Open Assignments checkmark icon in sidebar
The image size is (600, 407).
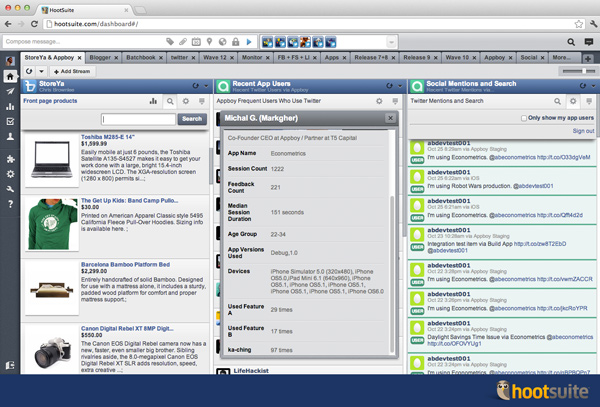click(10, 122)
